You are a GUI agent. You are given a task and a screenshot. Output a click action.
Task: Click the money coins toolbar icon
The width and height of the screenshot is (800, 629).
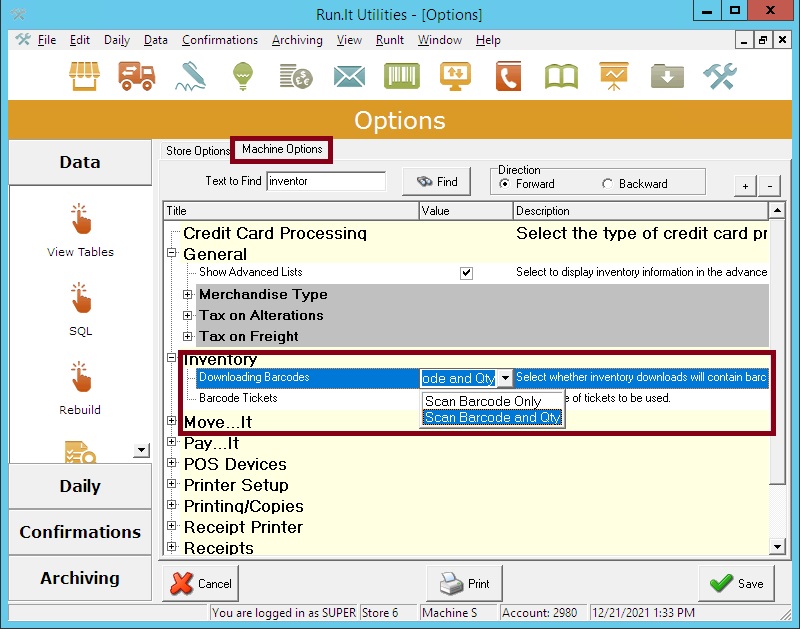tap(296, 77)
